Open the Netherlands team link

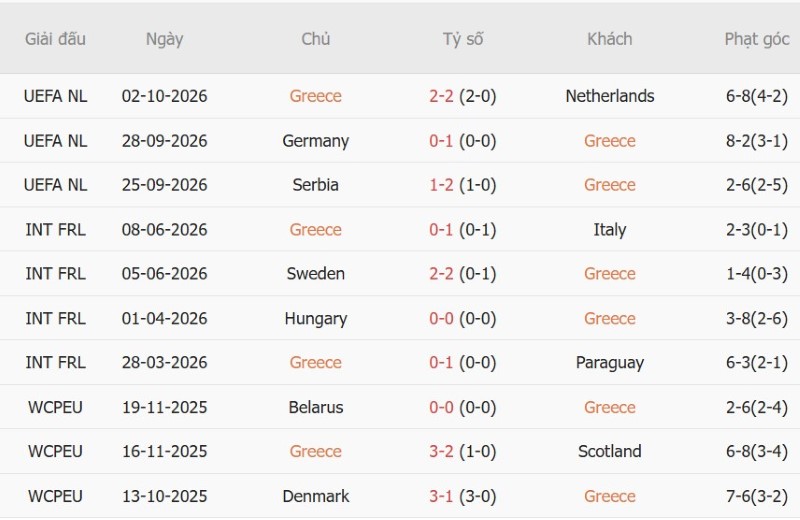[610, 96]
